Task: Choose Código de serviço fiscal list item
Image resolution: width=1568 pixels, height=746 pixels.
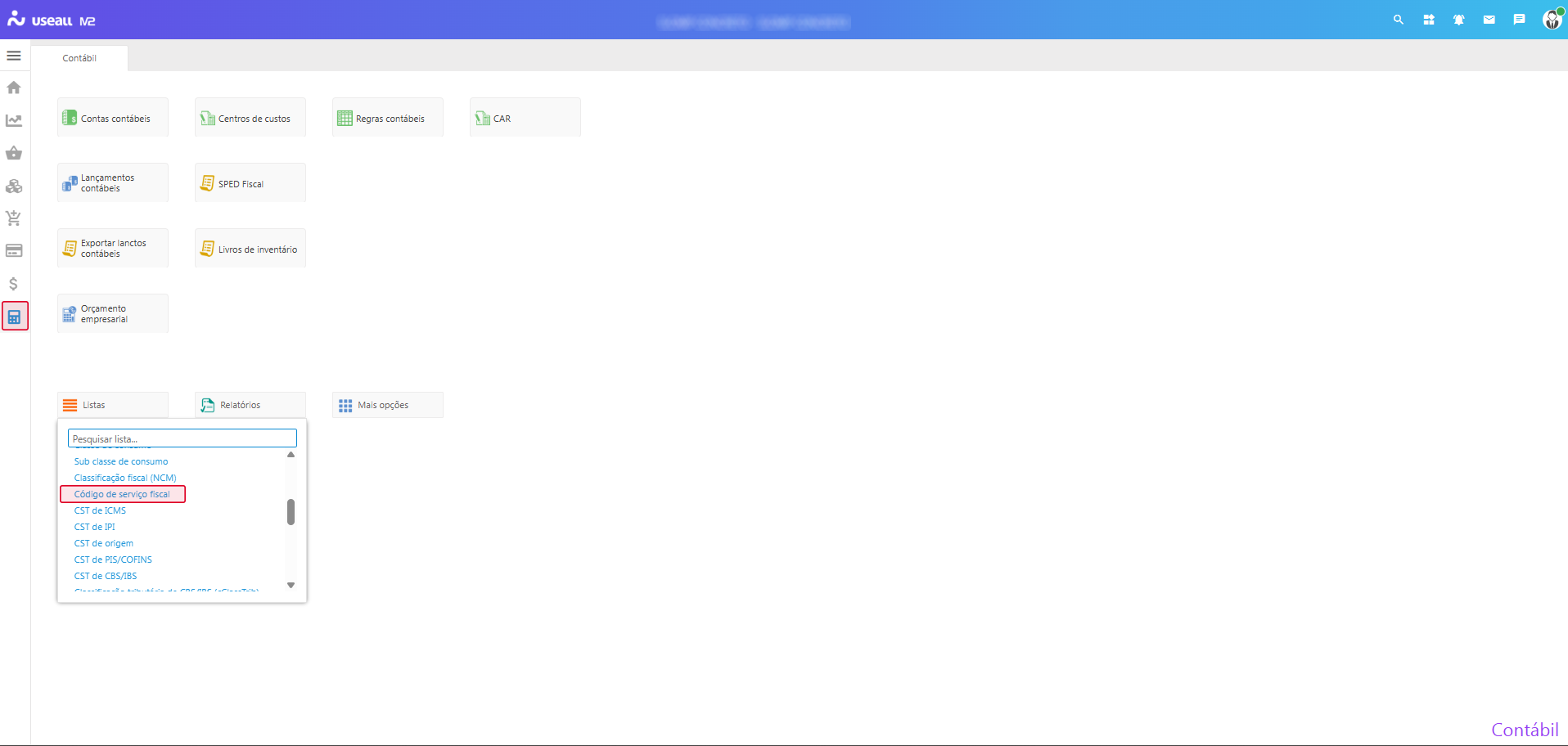Action: [122, 494]
